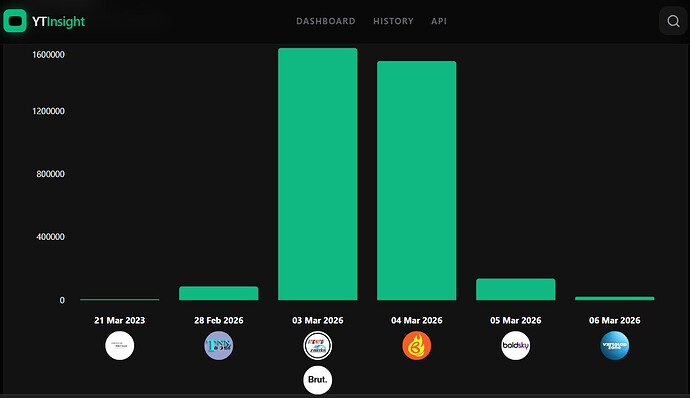Click the 1200000 axis value
690x398 pixels.
[x=48, y=111]
